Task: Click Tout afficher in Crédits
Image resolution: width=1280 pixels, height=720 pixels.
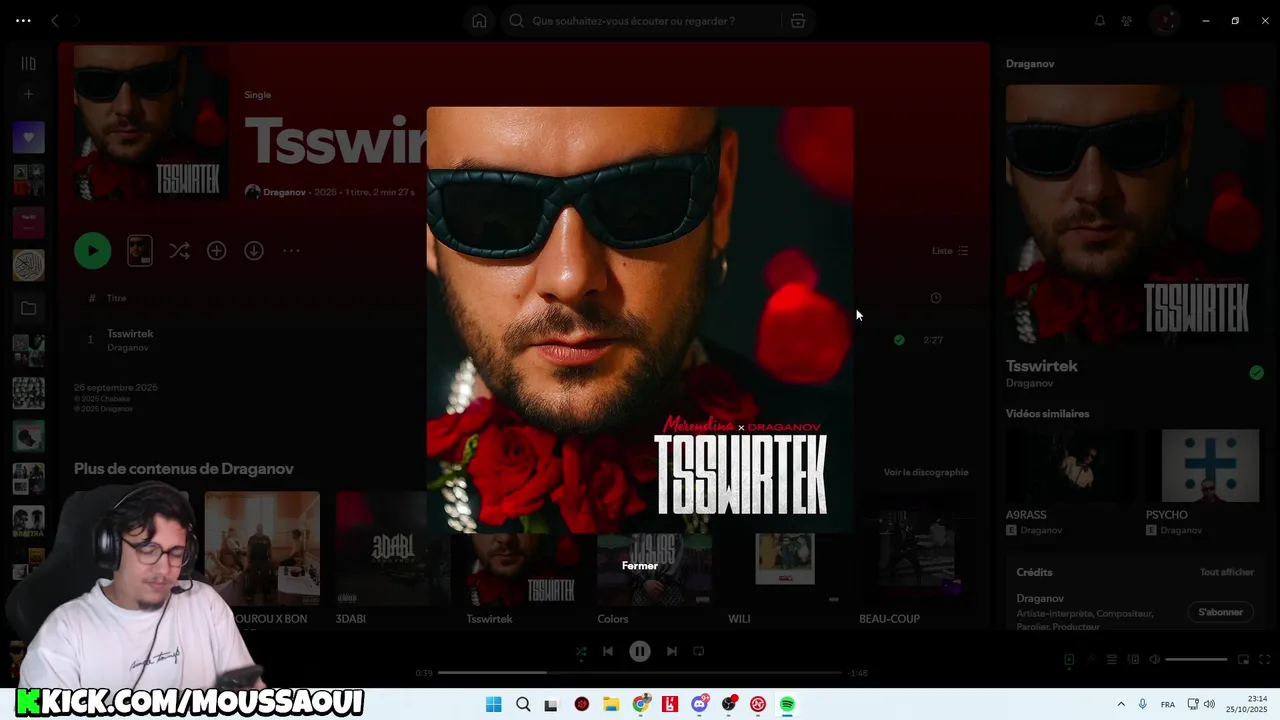Action: coord(1227,573)
